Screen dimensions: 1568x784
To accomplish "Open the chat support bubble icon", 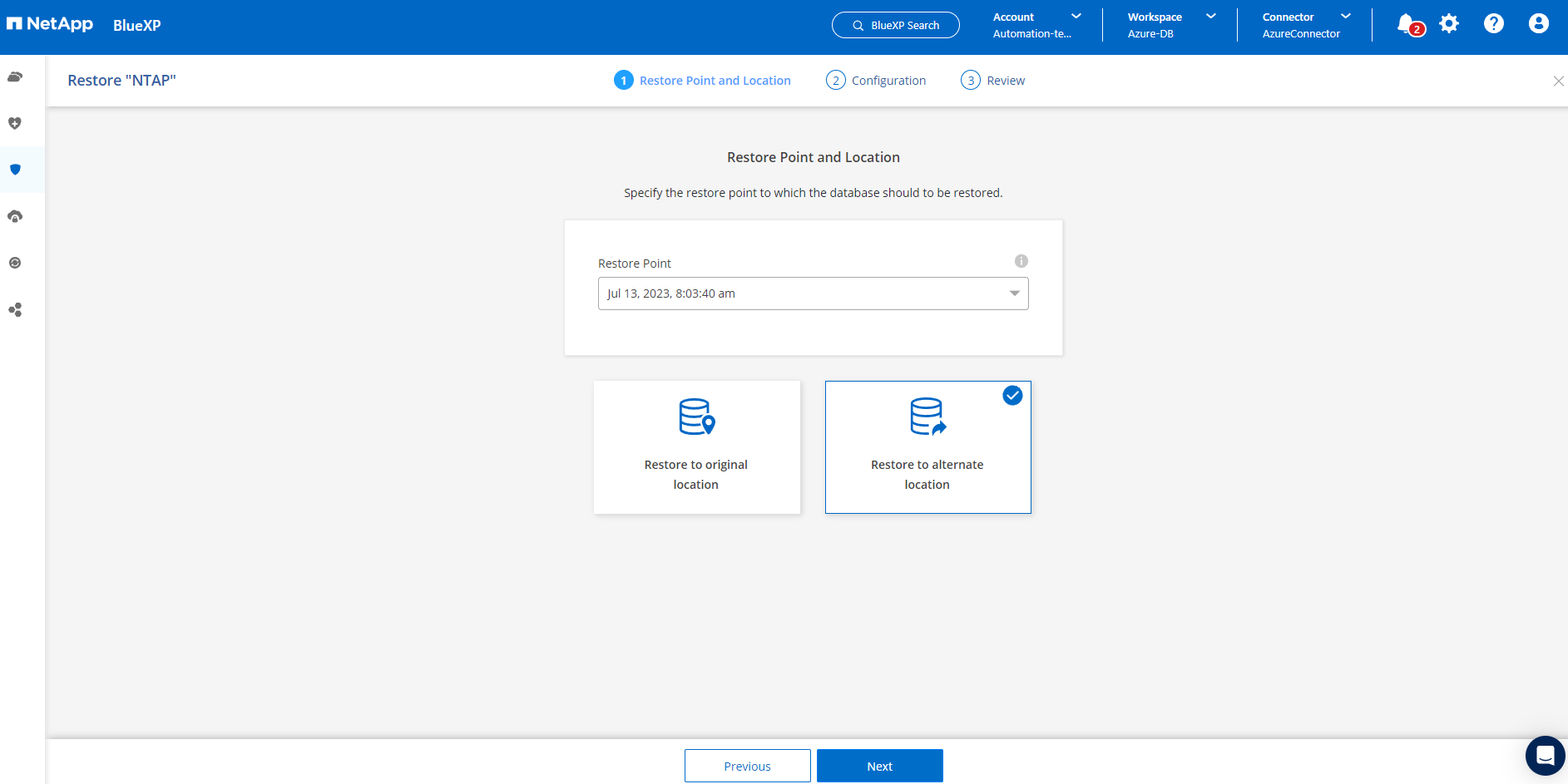I will (1545, 756).
